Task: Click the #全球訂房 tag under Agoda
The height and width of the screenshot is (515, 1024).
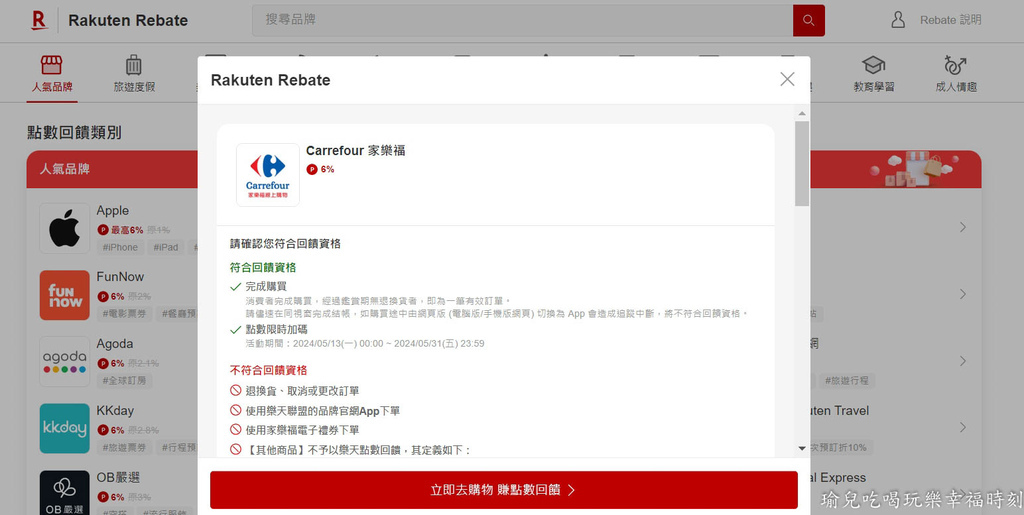Action: (x=124, y=381)
